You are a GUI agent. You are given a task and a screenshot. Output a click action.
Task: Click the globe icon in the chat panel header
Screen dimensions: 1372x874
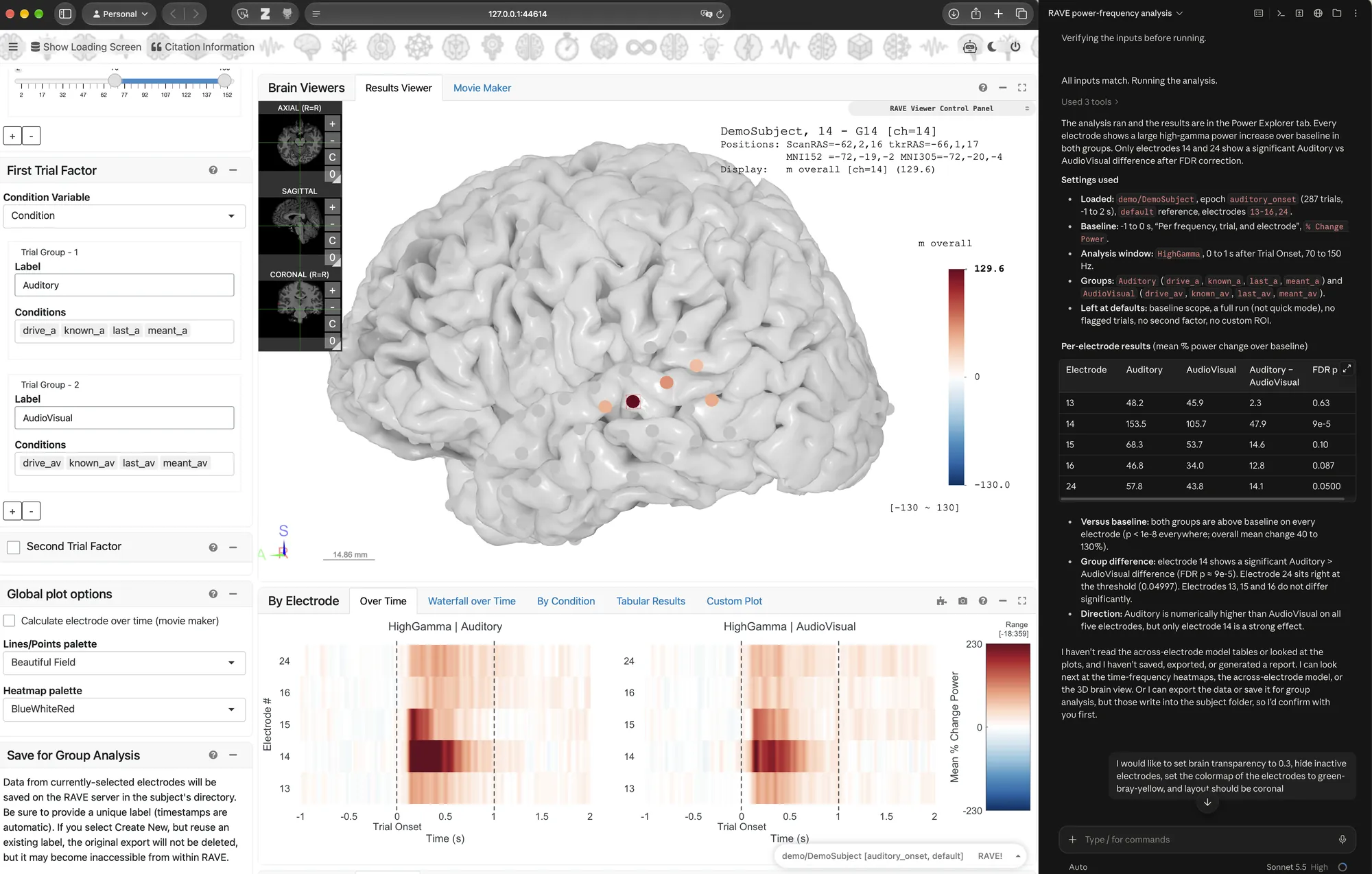(1318, 13)
